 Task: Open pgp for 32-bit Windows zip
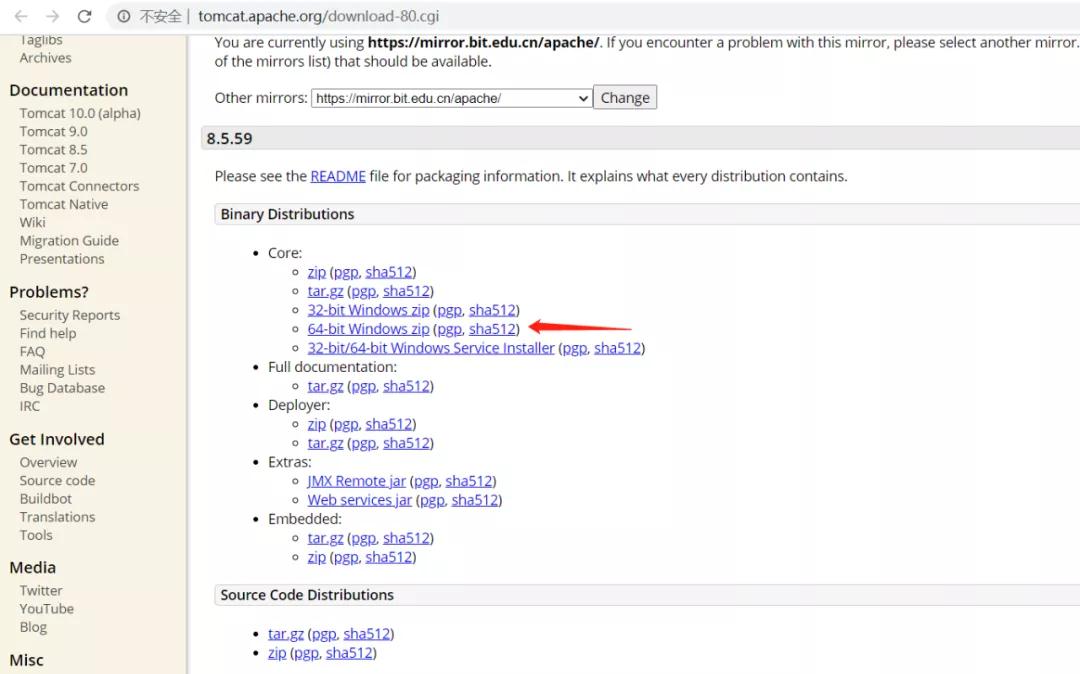click(x=449, y=310)
